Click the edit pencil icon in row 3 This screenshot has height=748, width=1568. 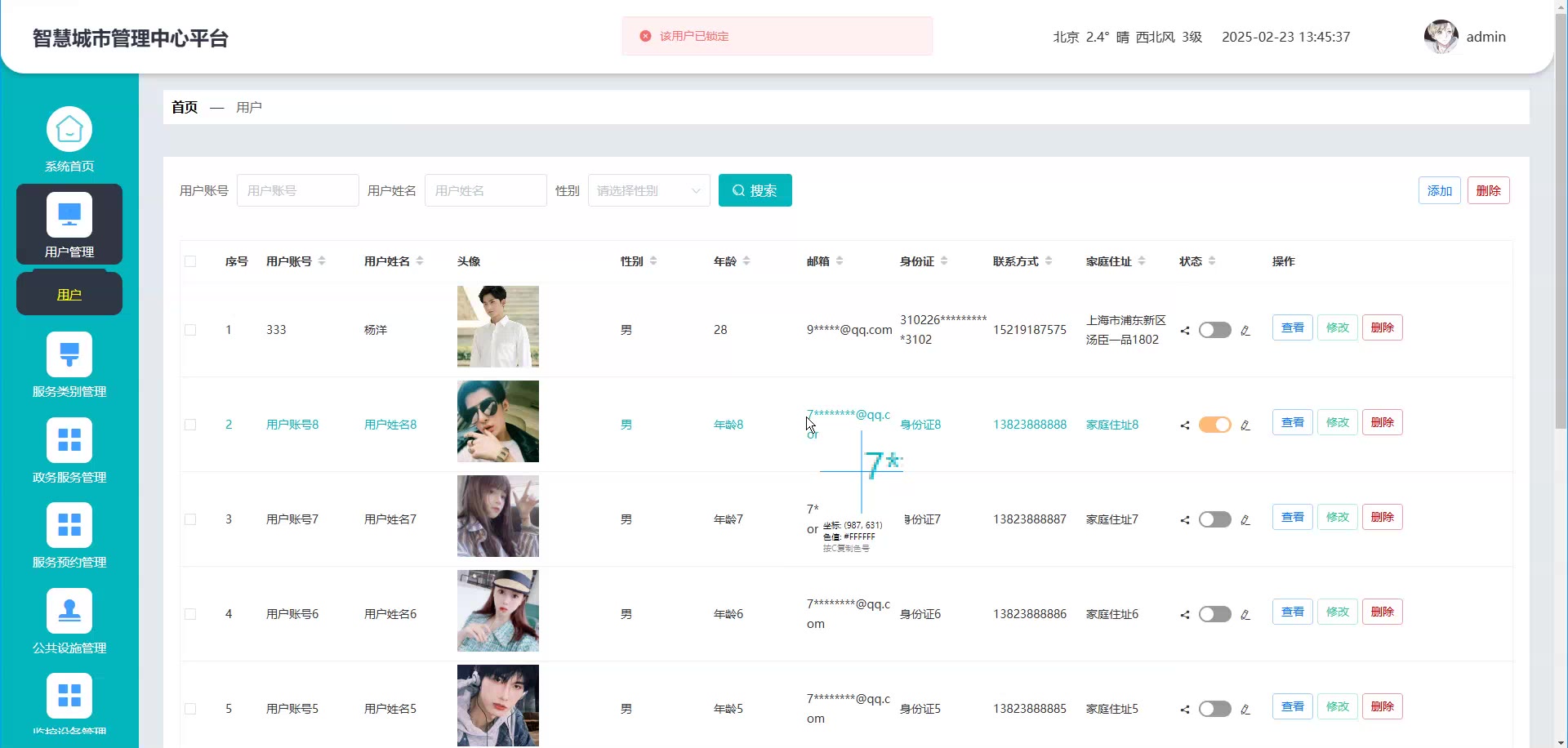(1245, 520)
